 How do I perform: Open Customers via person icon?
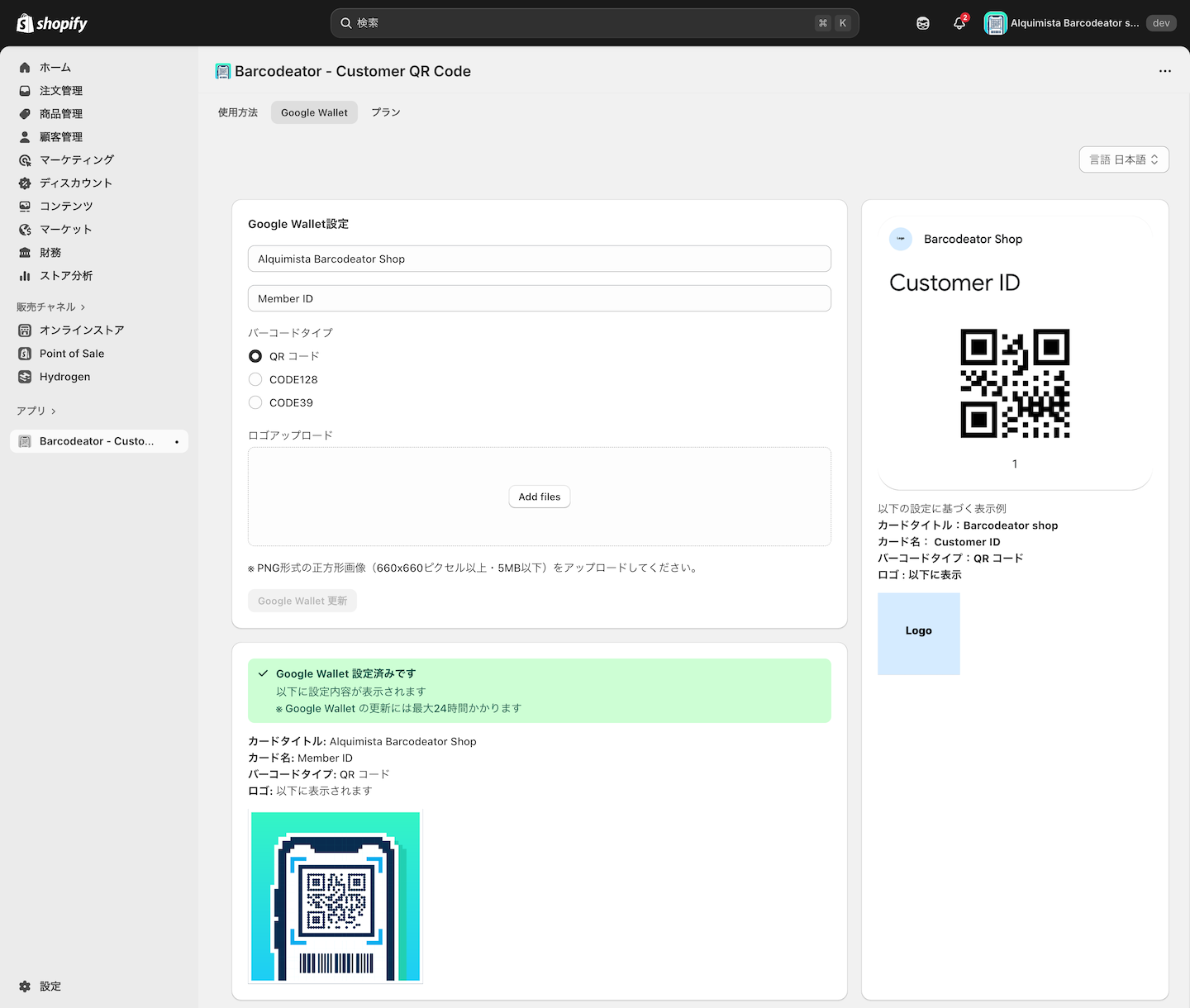coord(25,137)
